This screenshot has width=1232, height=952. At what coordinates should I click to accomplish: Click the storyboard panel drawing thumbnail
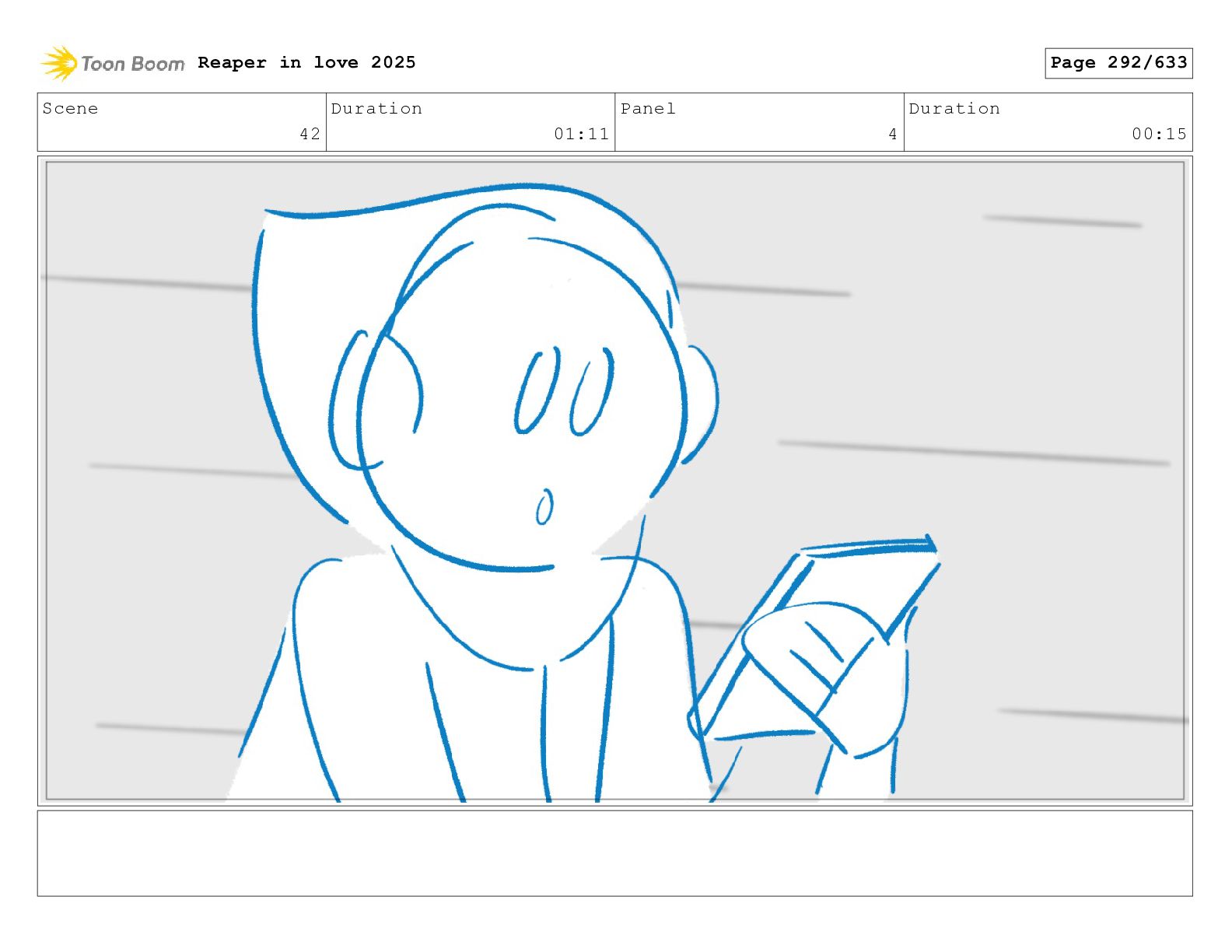pos(615,481)
